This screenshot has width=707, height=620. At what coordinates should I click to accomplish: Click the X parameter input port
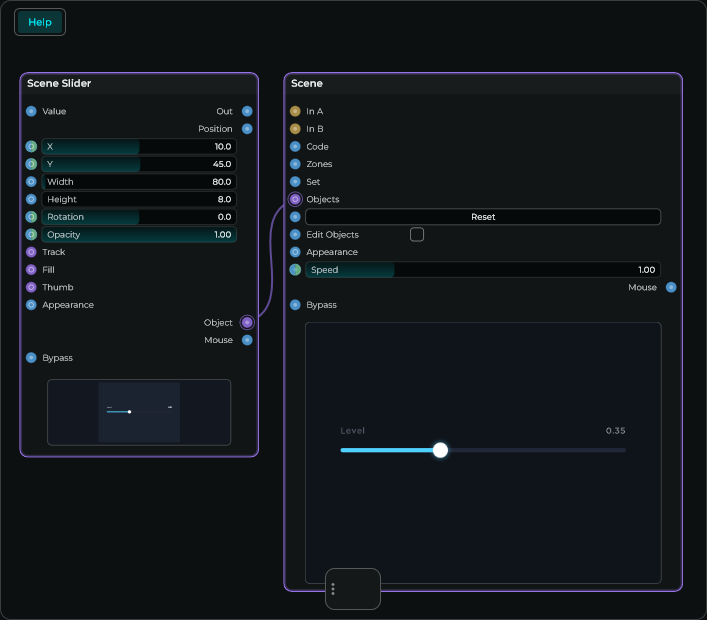(31, 147)
